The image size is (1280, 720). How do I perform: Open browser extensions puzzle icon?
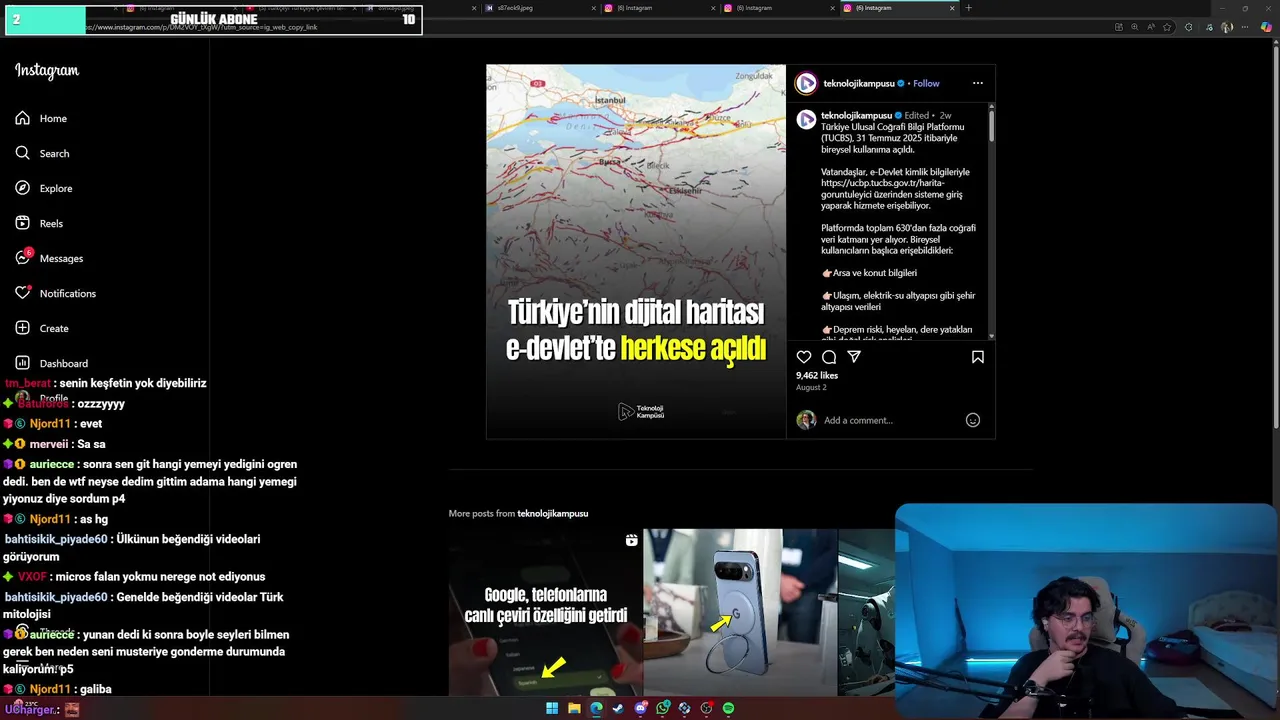coord(1189,27)
